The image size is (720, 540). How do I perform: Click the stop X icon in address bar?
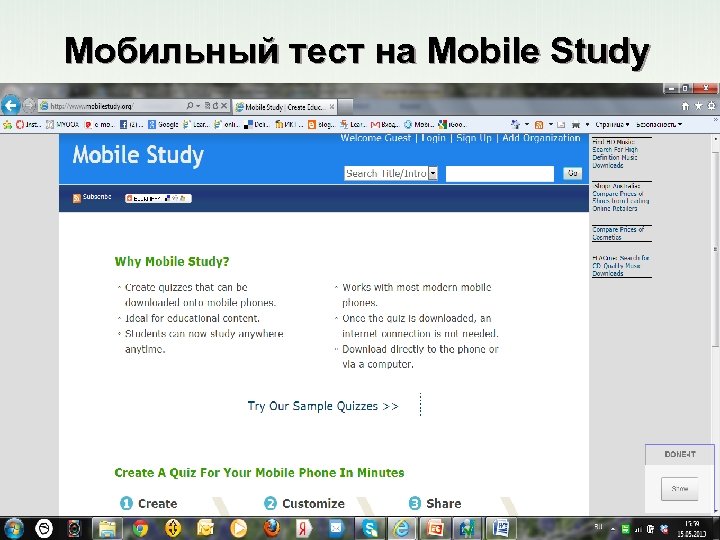pyautogui.click(x=224, y=106)
